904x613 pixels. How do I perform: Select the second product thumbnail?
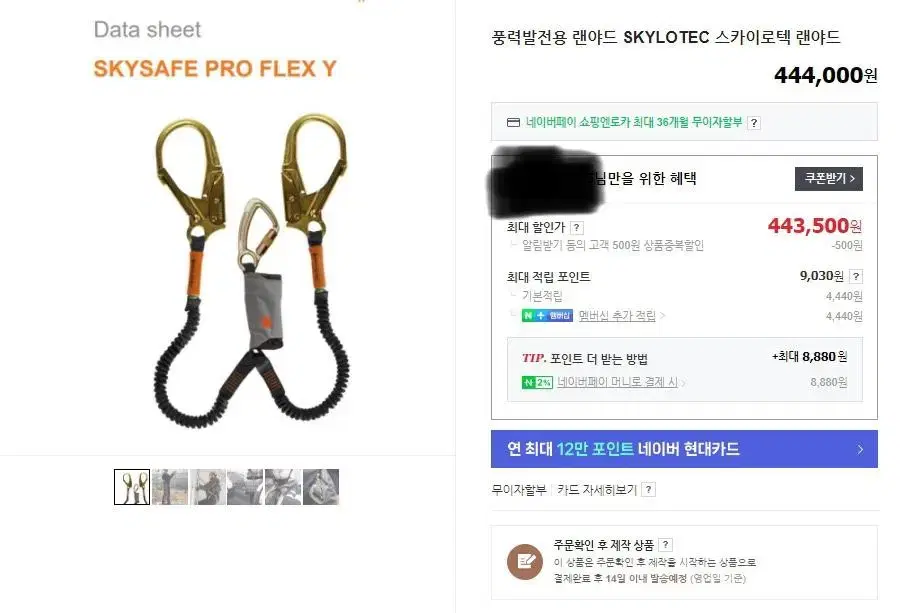click(x=170, y=487)
